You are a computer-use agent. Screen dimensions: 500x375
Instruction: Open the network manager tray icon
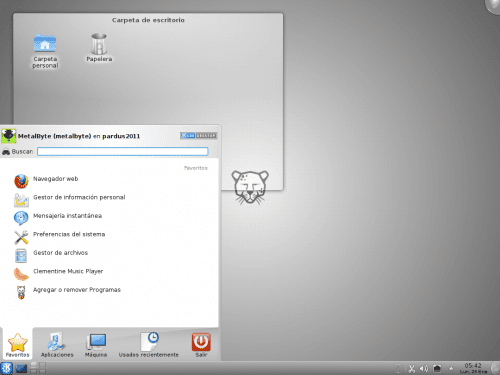coord(437,369)
